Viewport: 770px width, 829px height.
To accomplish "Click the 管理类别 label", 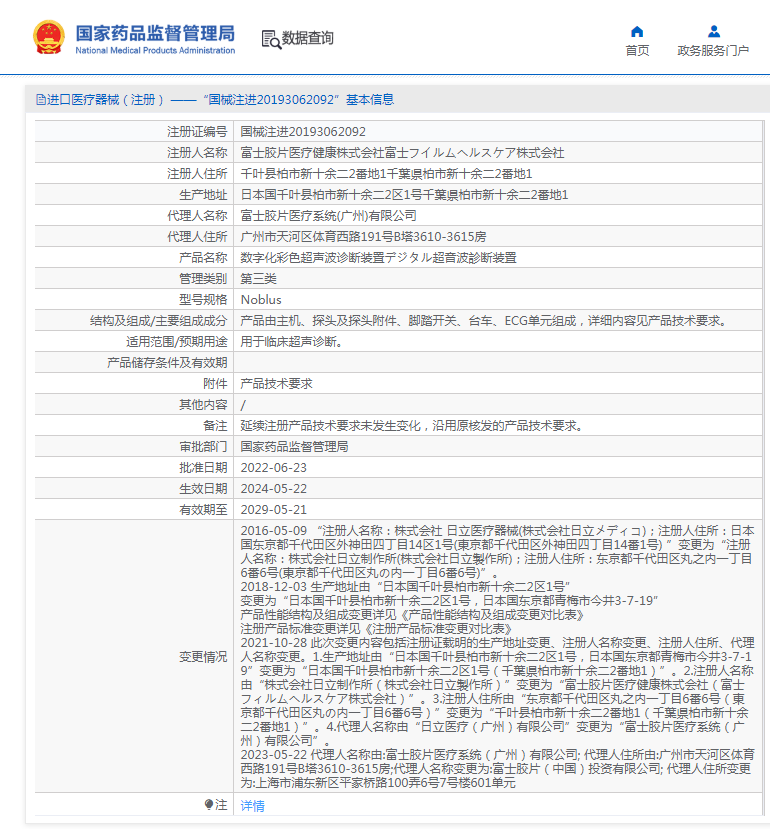I will [203, 279].
